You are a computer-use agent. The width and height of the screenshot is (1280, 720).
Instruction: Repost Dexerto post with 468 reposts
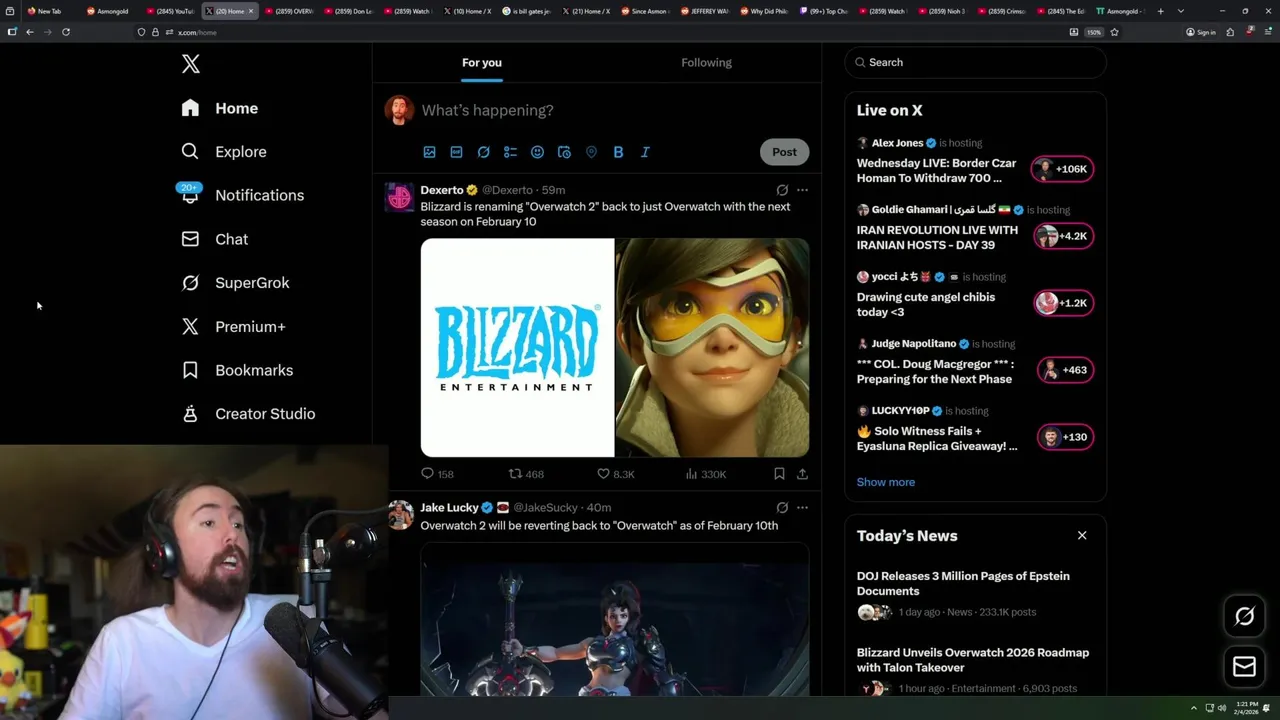pyautogui.click(x=526, y=474)
